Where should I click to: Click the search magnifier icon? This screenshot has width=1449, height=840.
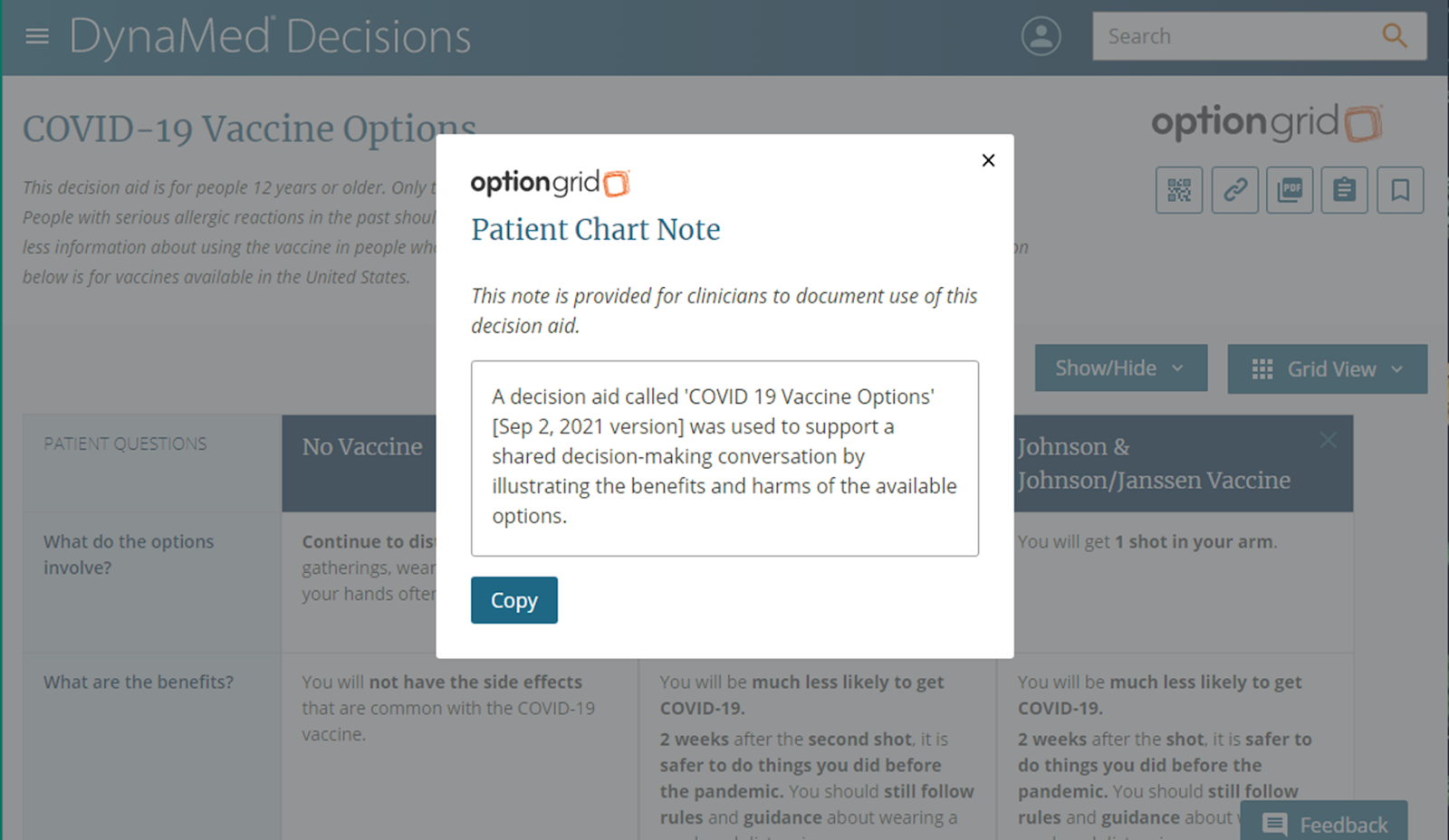(x=1394, y=36)
